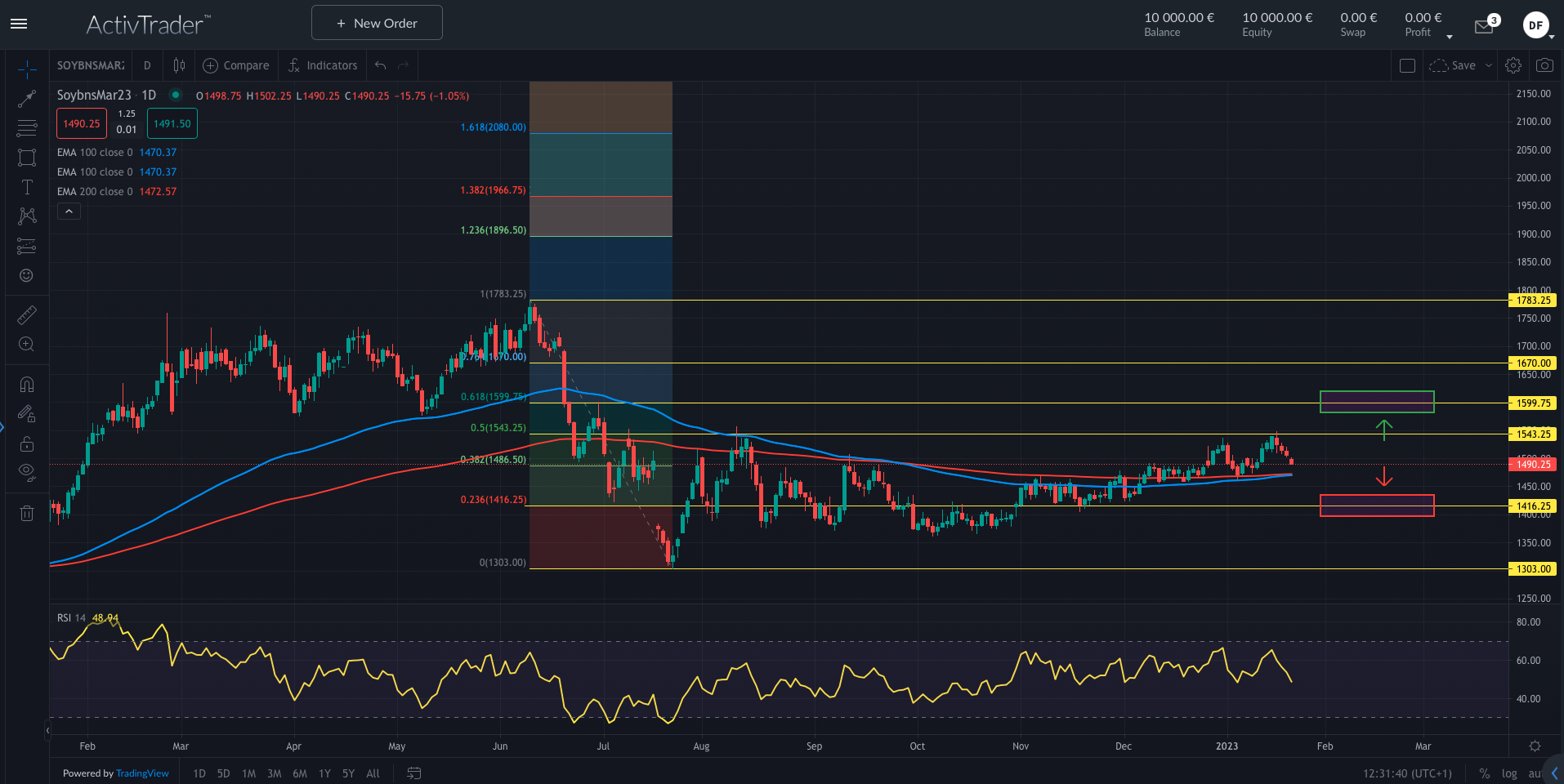
Task: Select the Crosshair cursor tool
Action: point(27,69)
